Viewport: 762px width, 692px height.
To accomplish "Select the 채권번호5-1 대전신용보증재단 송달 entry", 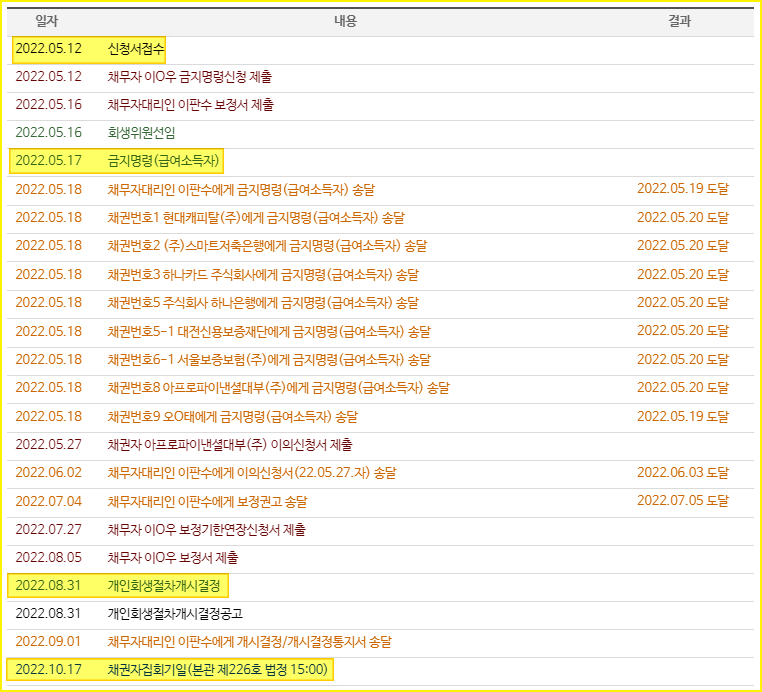I will click(x=269, y=331).
